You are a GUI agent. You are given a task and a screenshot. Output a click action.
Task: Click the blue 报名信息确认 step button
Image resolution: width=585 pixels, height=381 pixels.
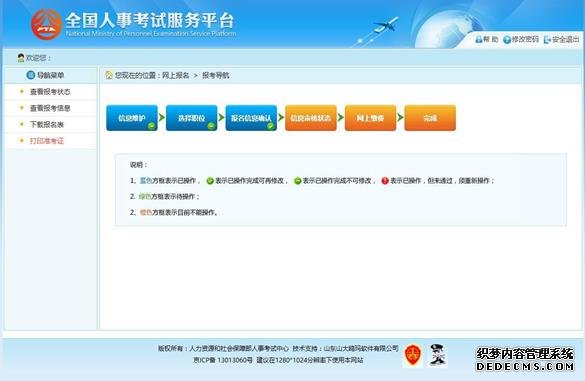pos(251,118)
